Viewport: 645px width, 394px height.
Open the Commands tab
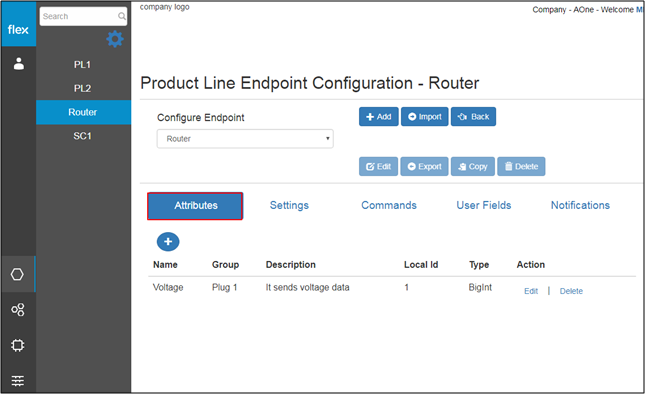click(389, 205)
